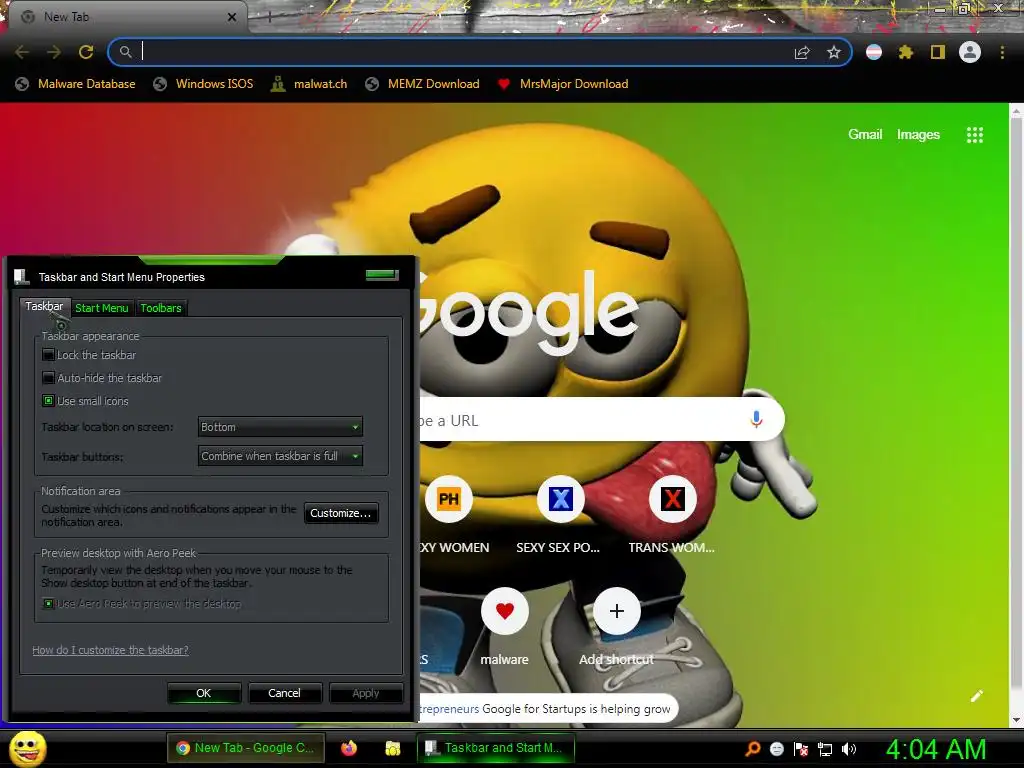Uncheck Use small icons
1024x768 pixels.
pos(48,401)
